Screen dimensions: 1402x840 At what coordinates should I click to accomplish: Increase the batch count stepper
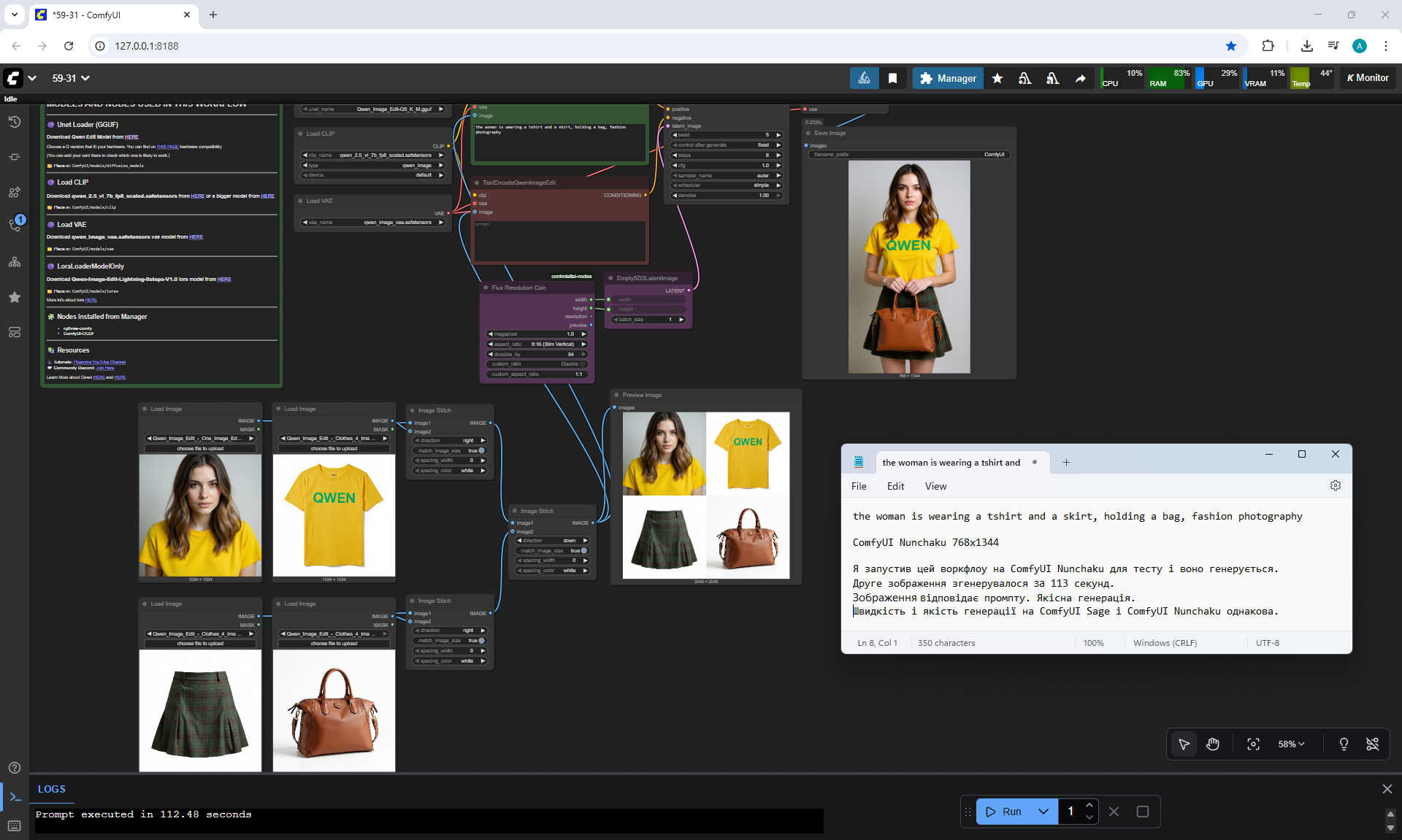(1089, 806)
